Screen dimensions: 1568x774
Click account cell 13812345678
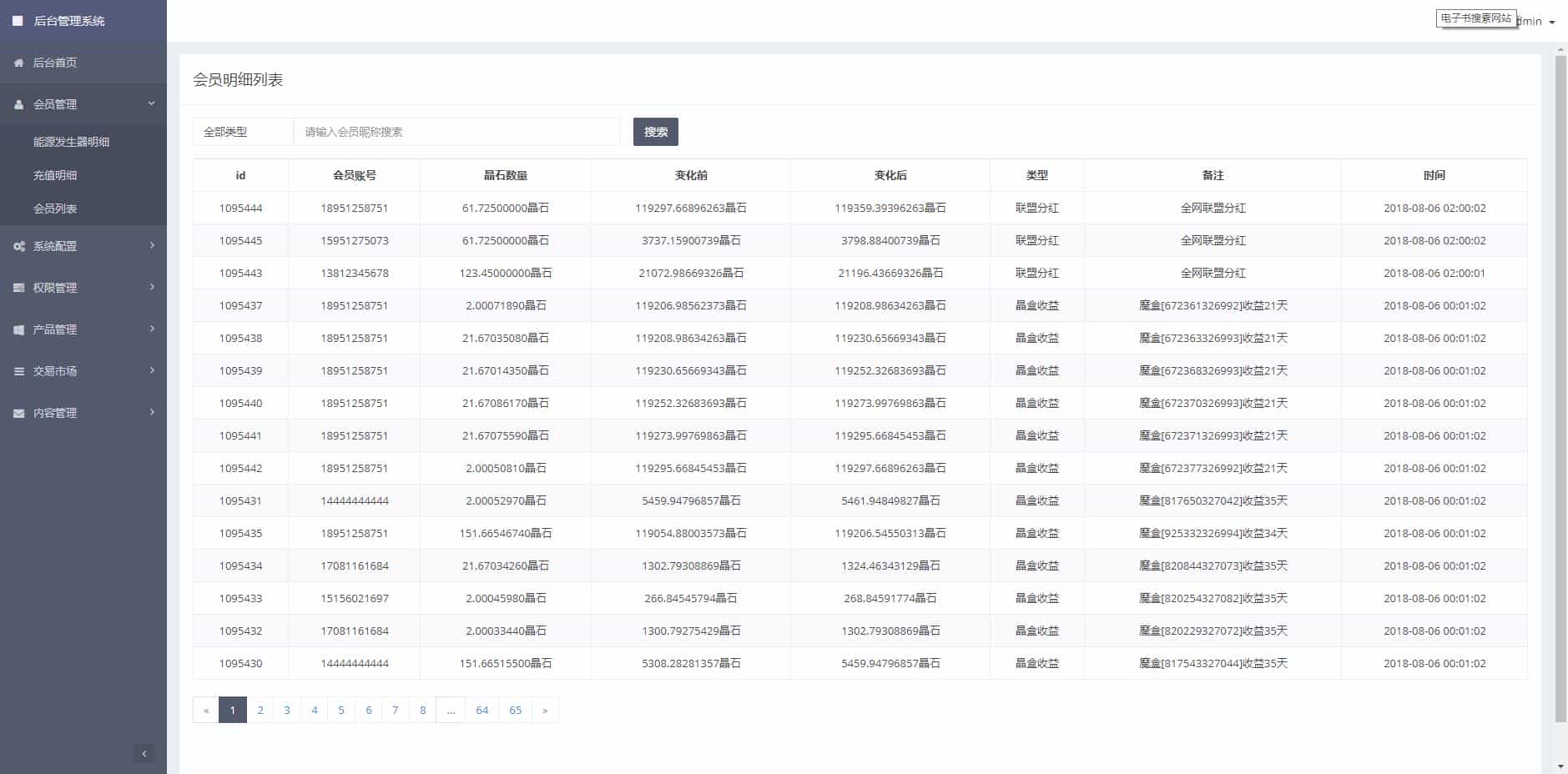coord(355,273)
